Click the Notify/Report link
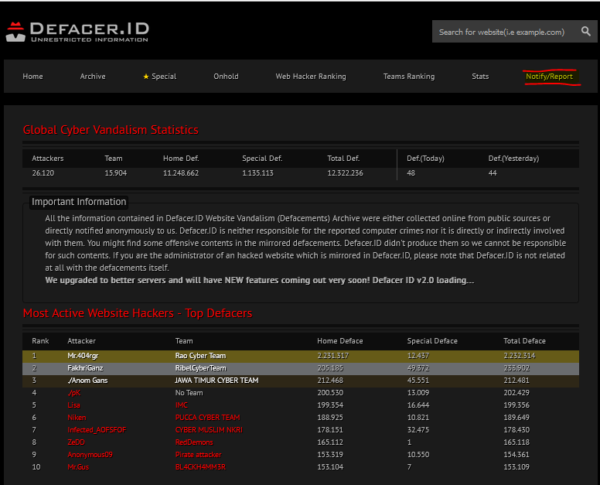The width and height of the screenshot is (600, 485). click(550, 76)
